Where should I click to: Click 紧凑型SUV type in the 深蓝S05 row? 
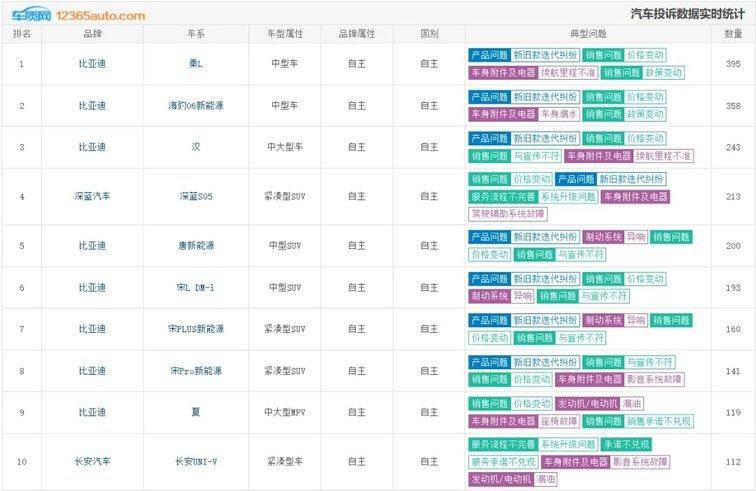285,196
